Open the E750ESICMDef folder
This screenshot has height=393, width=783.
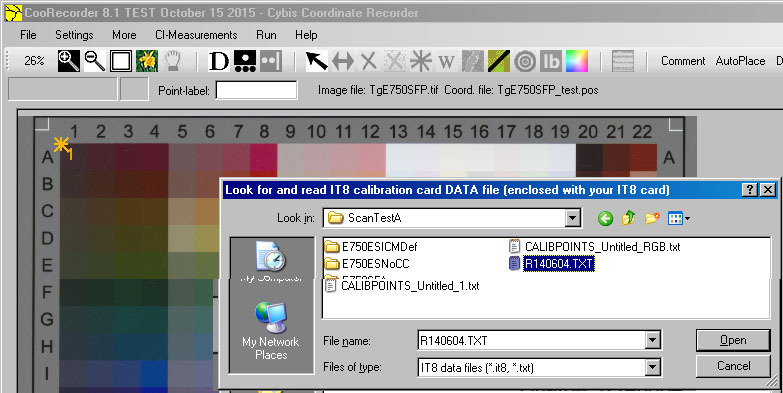(x=371, y=247)
